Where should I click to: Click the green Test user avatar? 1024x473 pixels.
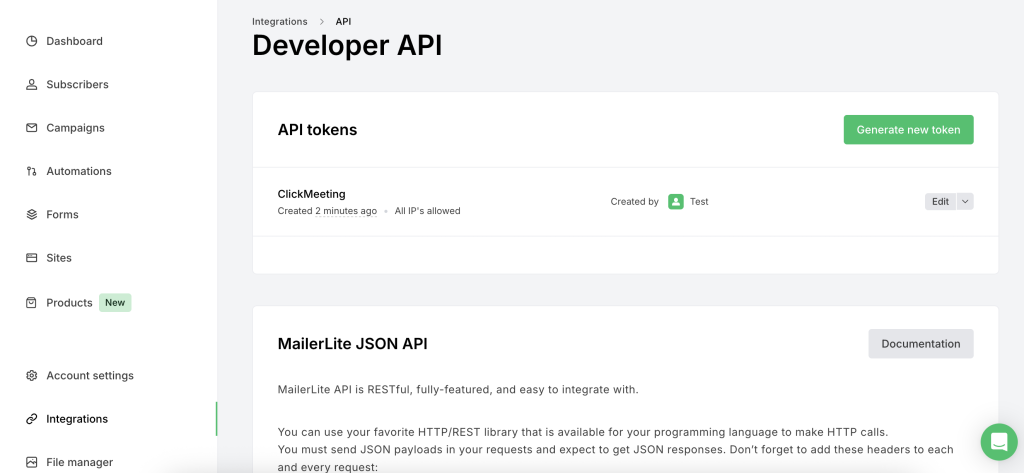point(676,201)
